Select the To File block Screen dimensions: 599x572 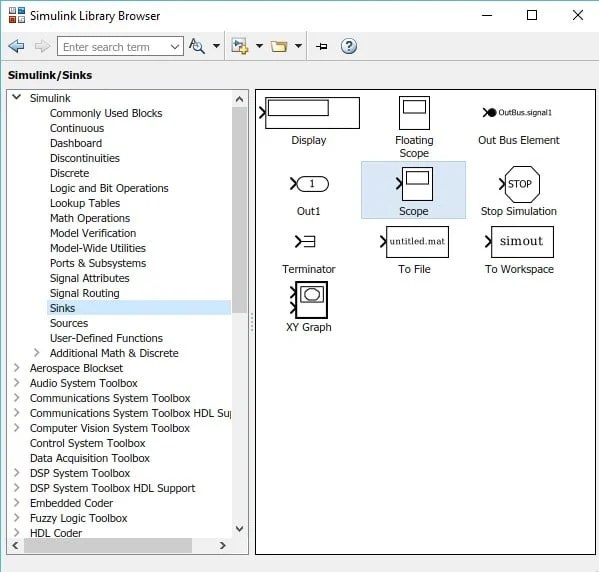point(414,242)
